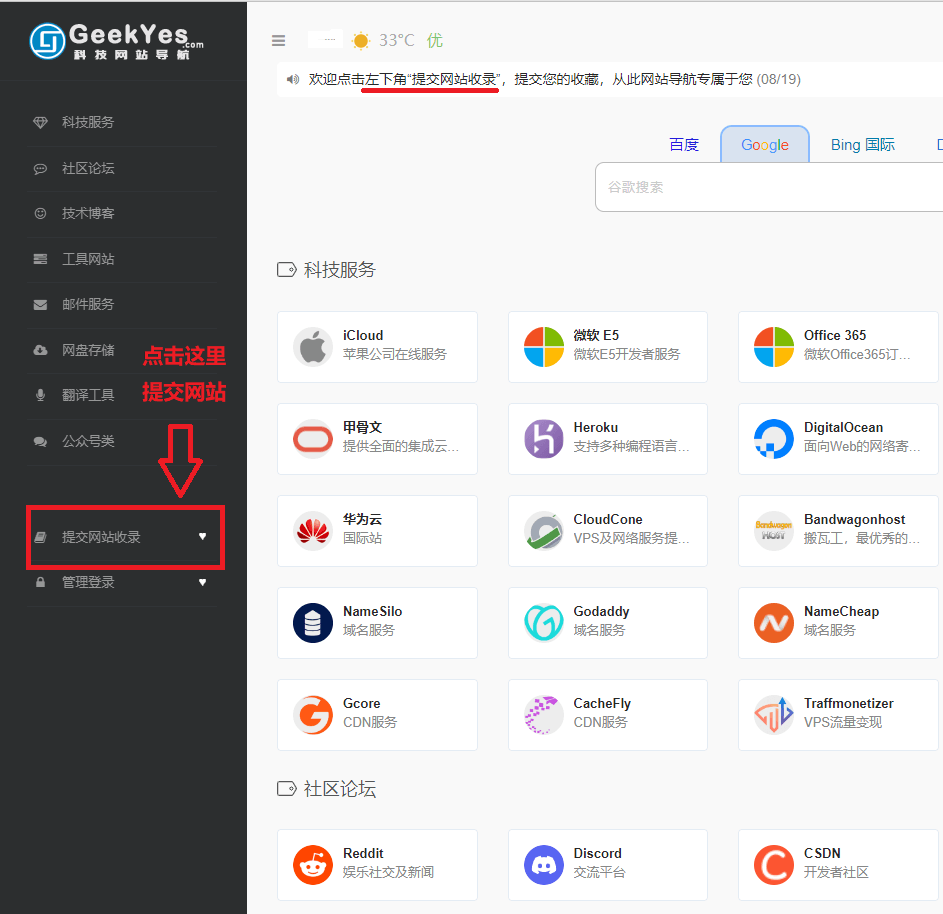Click the NameSilo logo icon
Viewport: 943px width, 914px height.
[313, 623]
